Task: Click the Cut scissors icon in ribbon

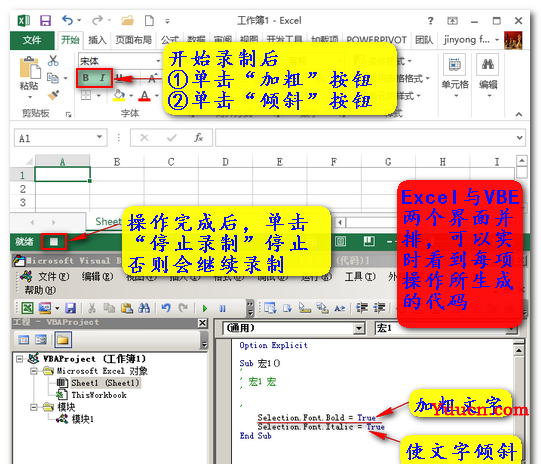Action: [53, 61]
